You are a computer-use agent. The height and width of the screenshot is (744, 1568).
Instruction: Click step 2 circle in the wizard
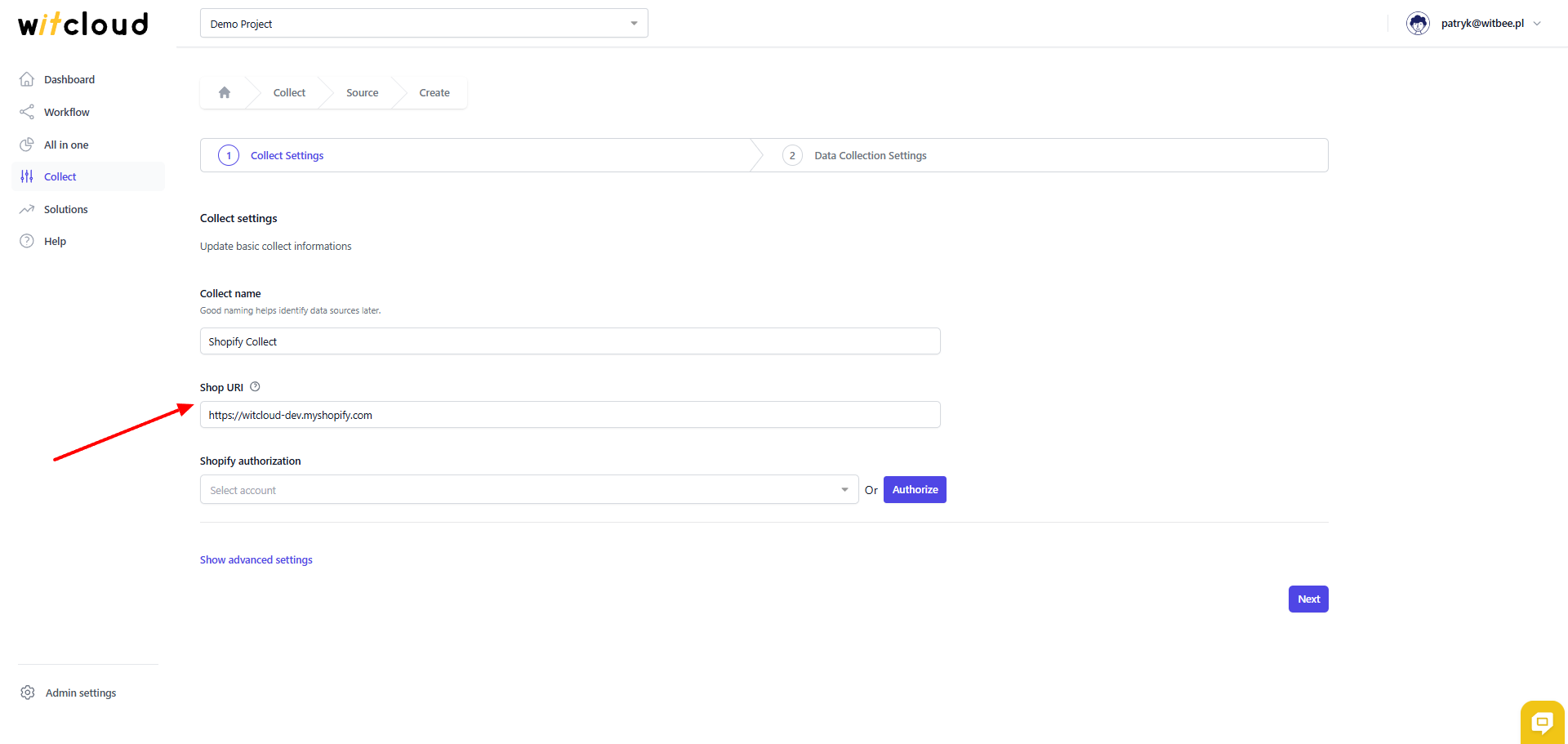[x=792, y=155]
